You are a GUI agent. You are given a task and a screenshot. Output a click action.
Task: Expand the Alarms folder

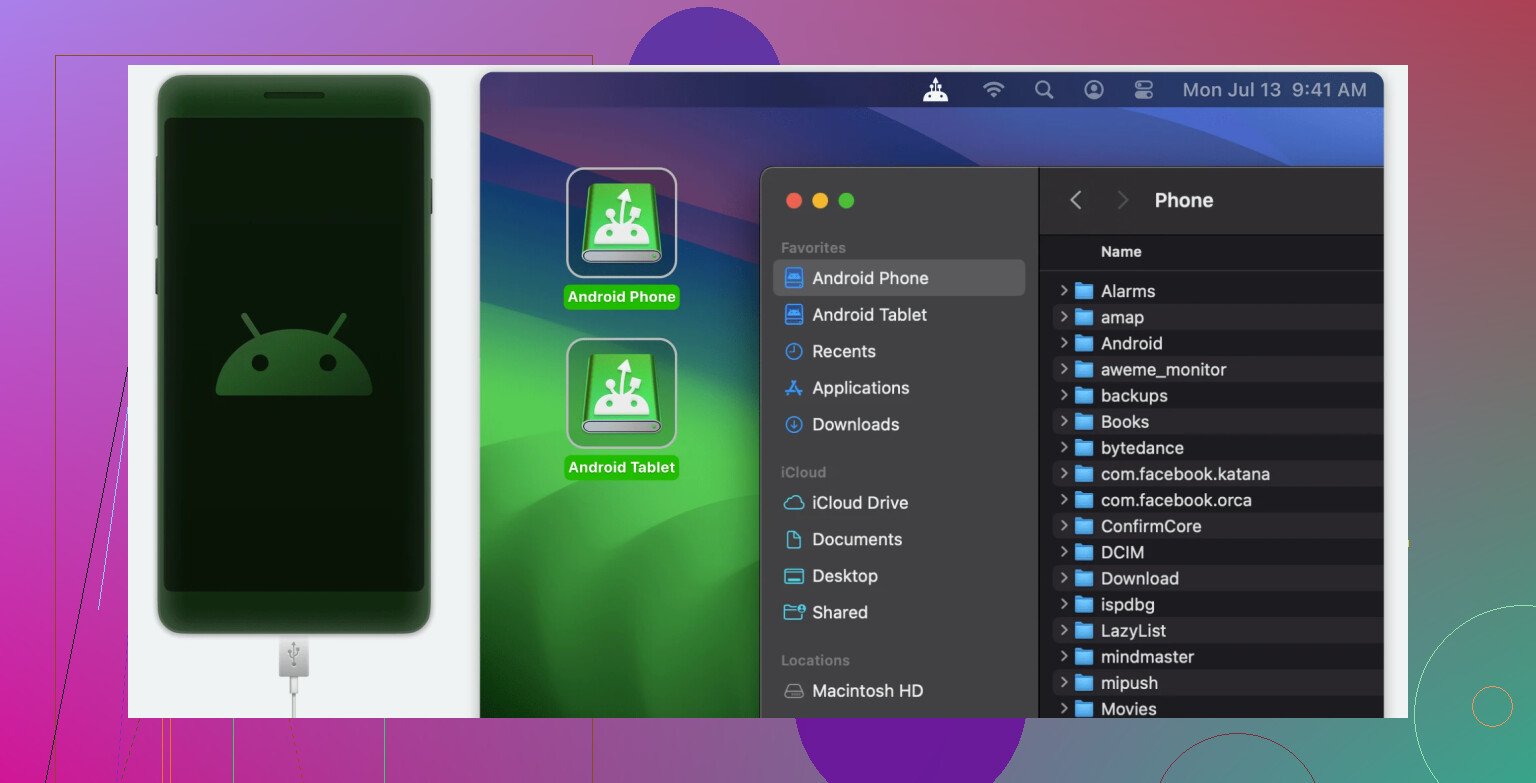tap(1064, 291)
